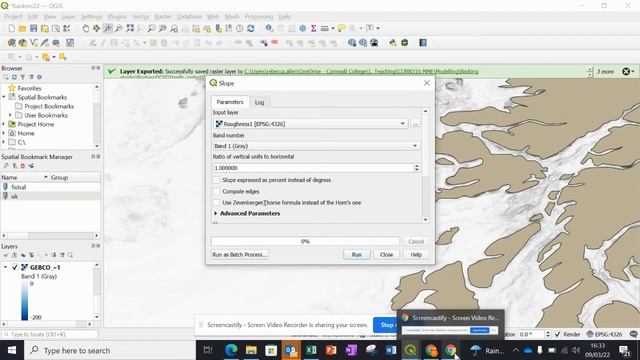Collapse the GEBCO layer legend
This screenshot has height=360, width=640.
pyautogui.click(x=5, y=267)
